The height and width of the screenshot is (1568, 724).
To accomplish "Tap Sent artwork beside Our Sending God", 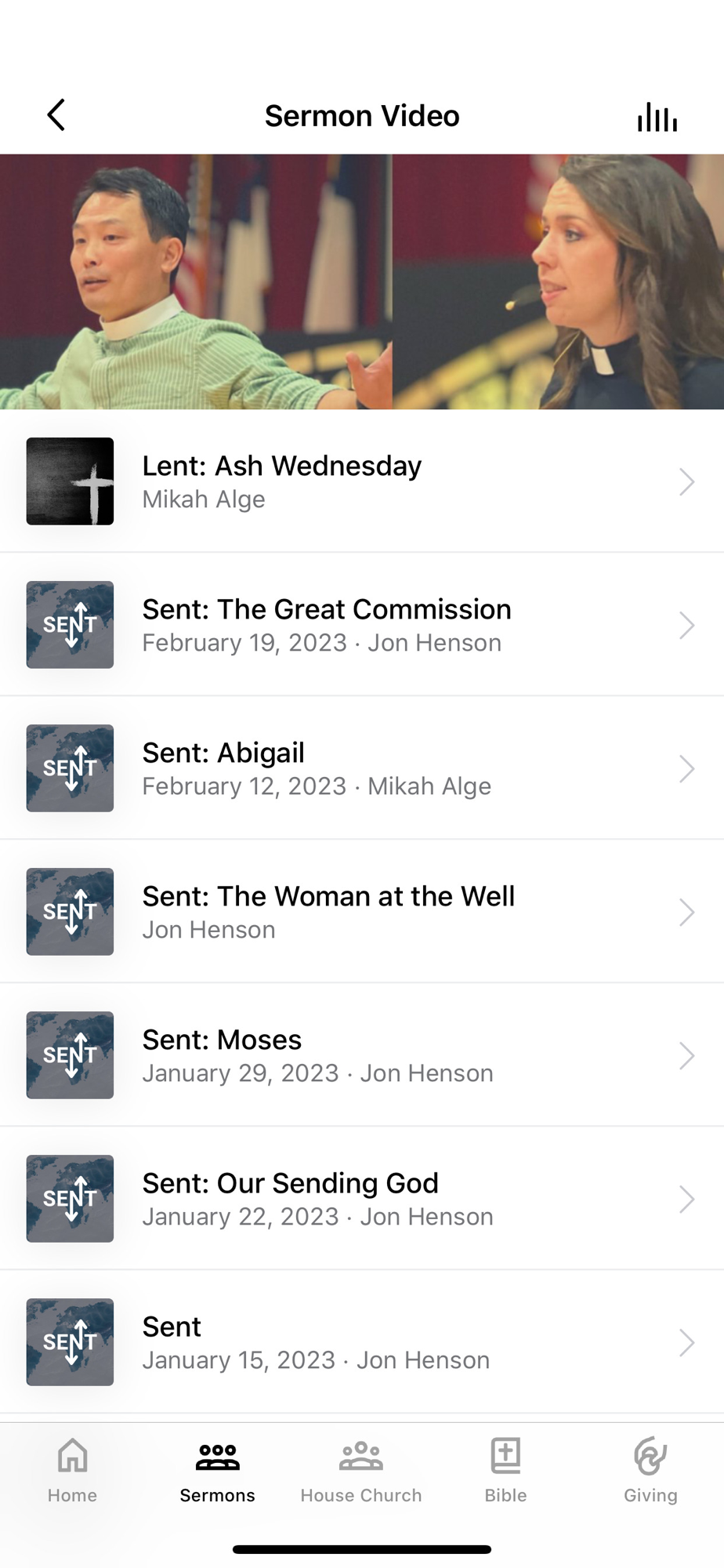I will click(70, 1199).
